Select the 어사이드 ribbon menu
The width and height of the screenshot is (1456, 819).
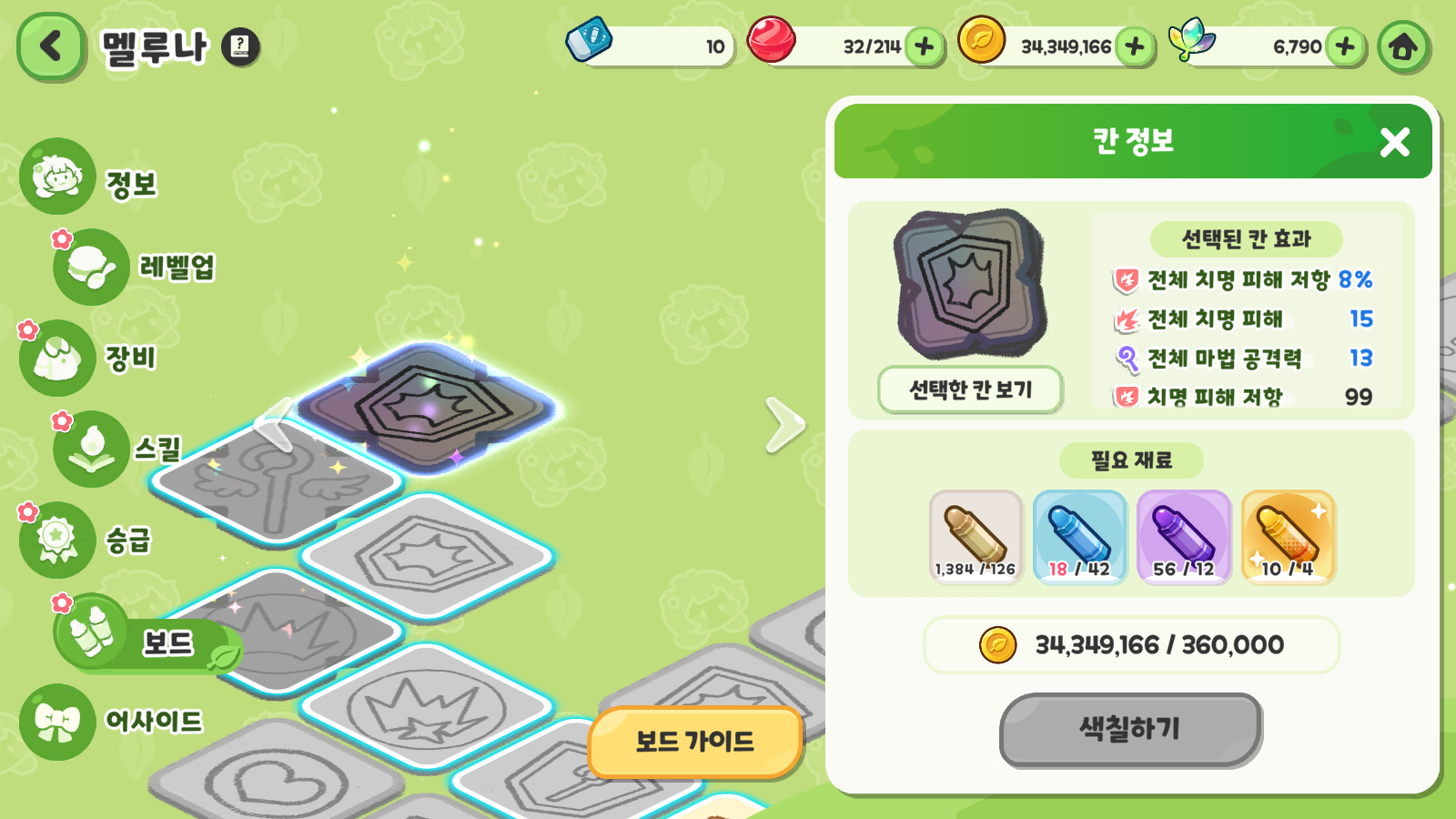coord(111,722)
